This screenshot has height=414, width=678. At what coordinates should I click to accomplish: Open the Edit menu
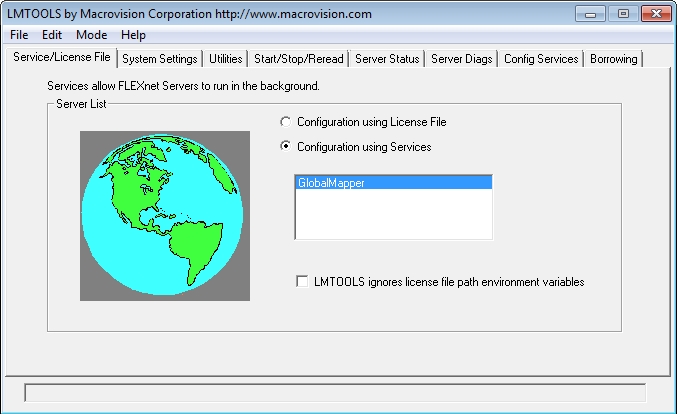52,34
